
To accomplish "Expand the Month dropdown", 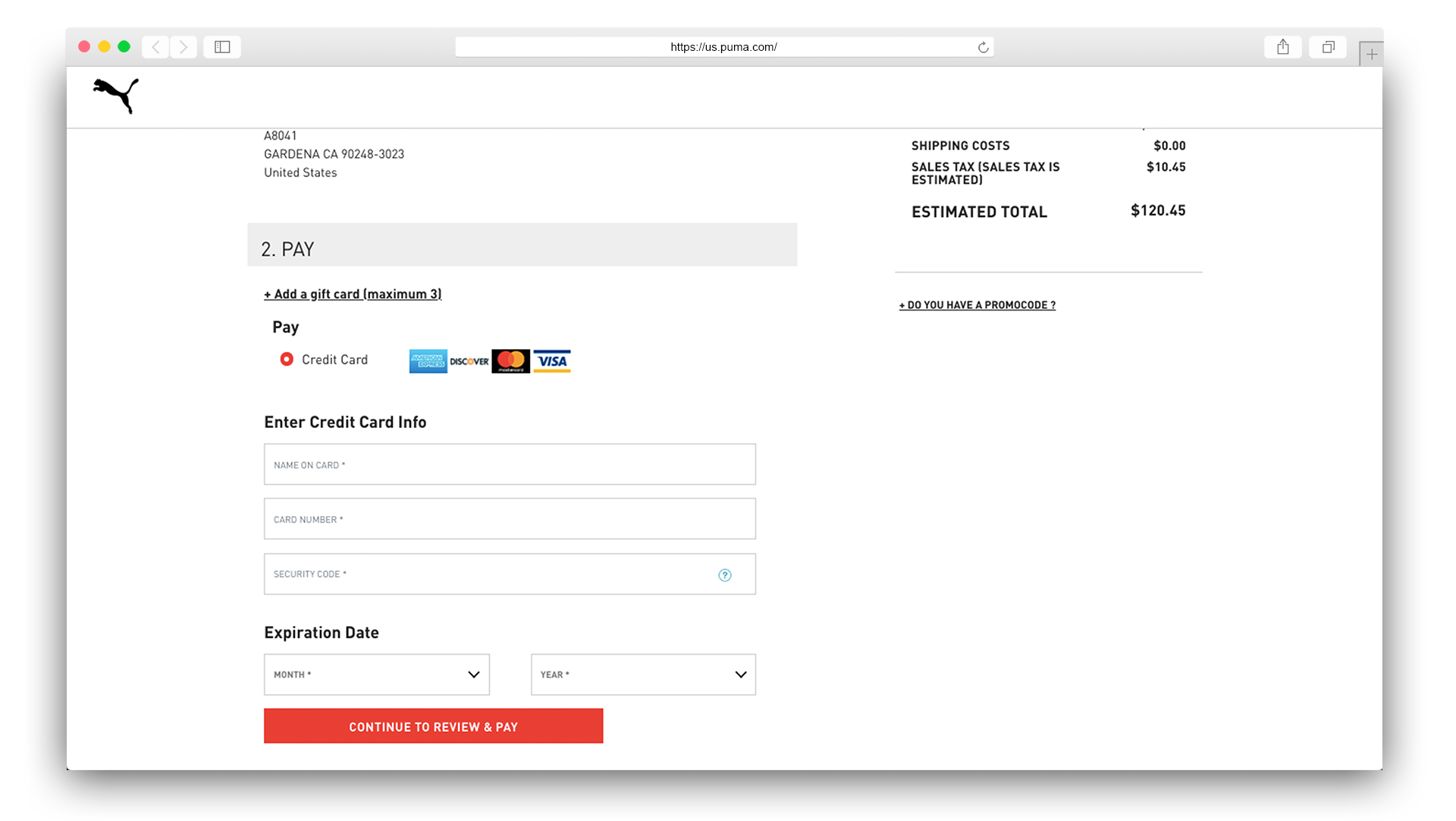I will click(376, 674).
